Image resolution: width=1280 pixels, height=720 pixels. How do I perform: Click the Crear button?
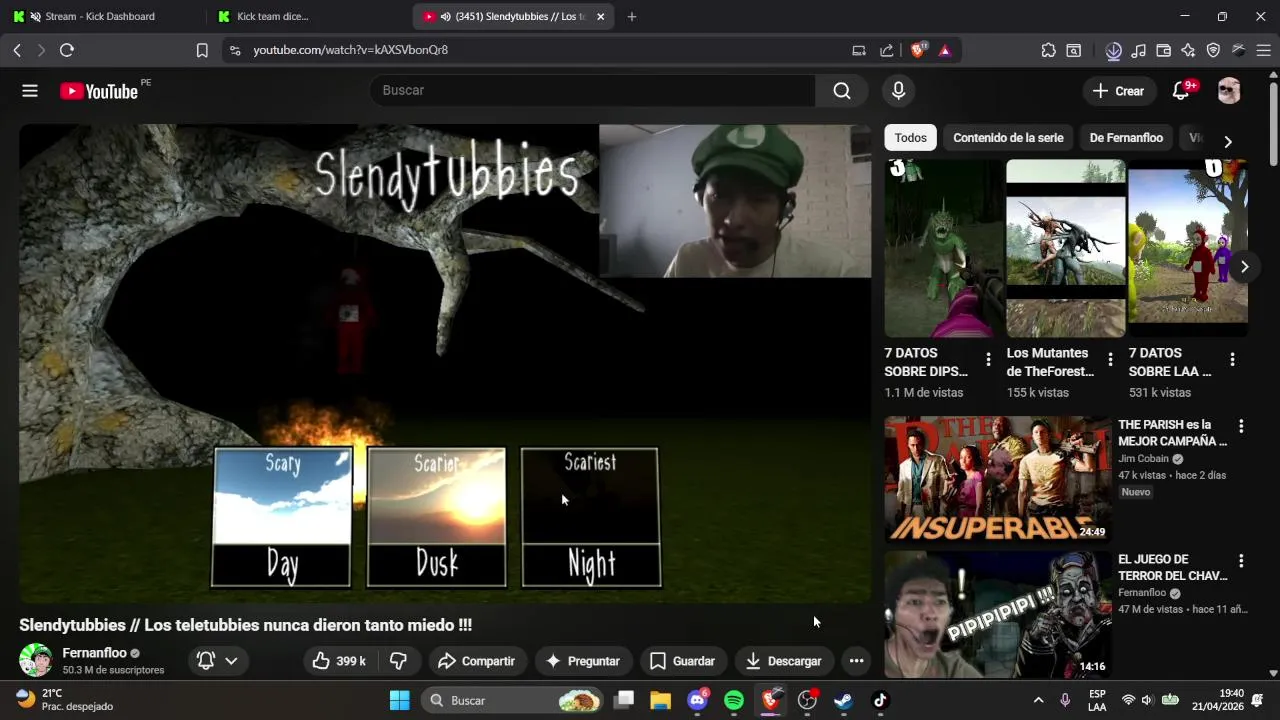click(1118, 91)
